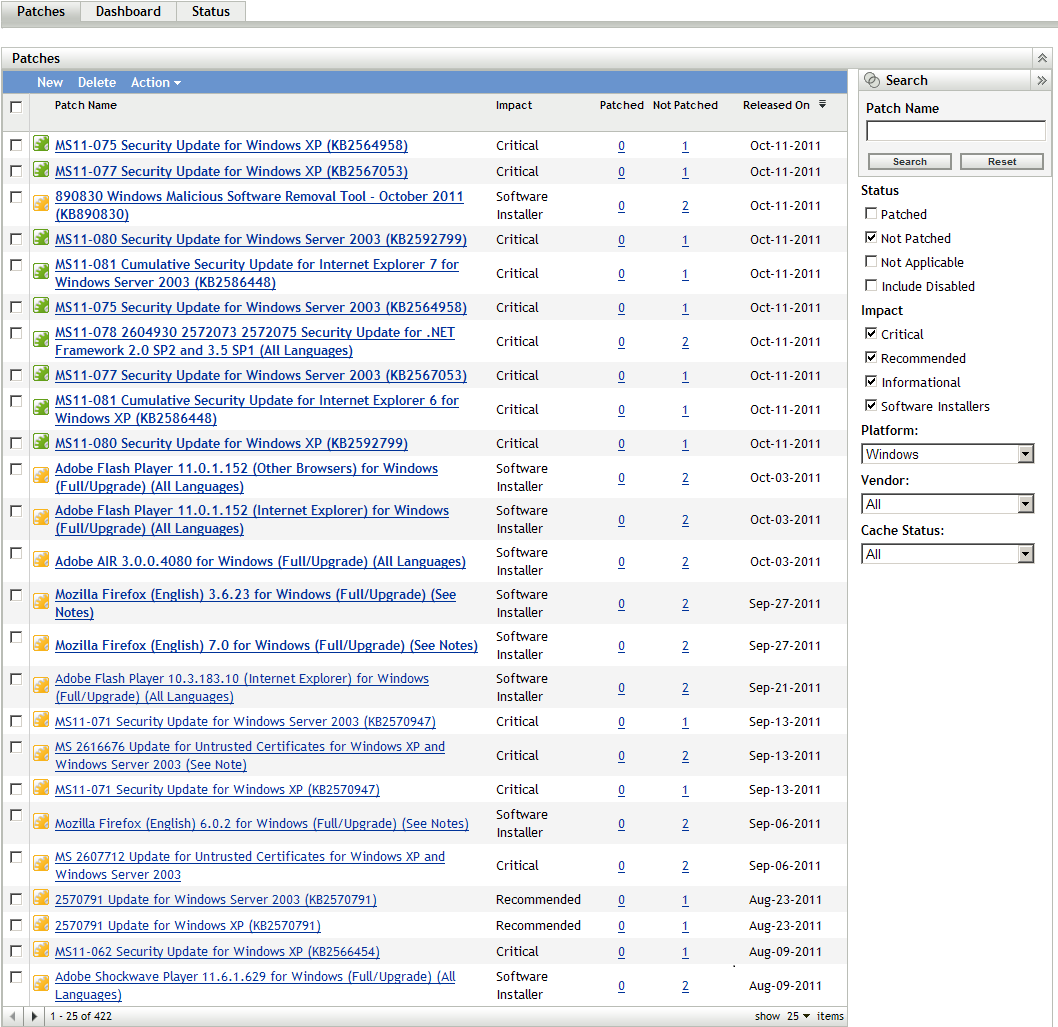
Task: Toggle the Include Disabled checkbox
Action: tap(871, 286)
